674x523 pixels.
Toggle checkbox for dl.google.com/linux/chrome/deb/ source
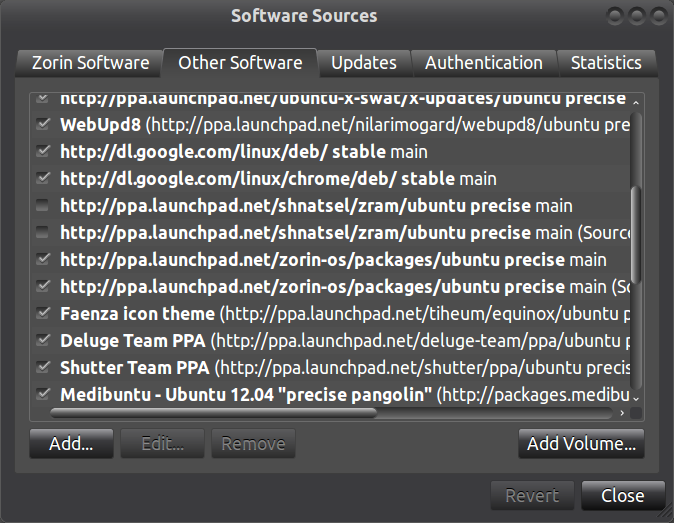click(x=43, y=178)
